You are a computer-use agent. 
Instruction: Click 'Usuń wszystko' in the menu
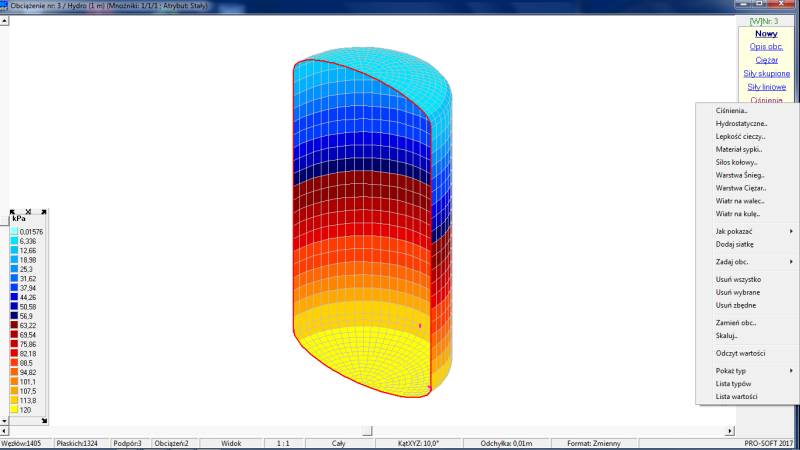point(738,280)
